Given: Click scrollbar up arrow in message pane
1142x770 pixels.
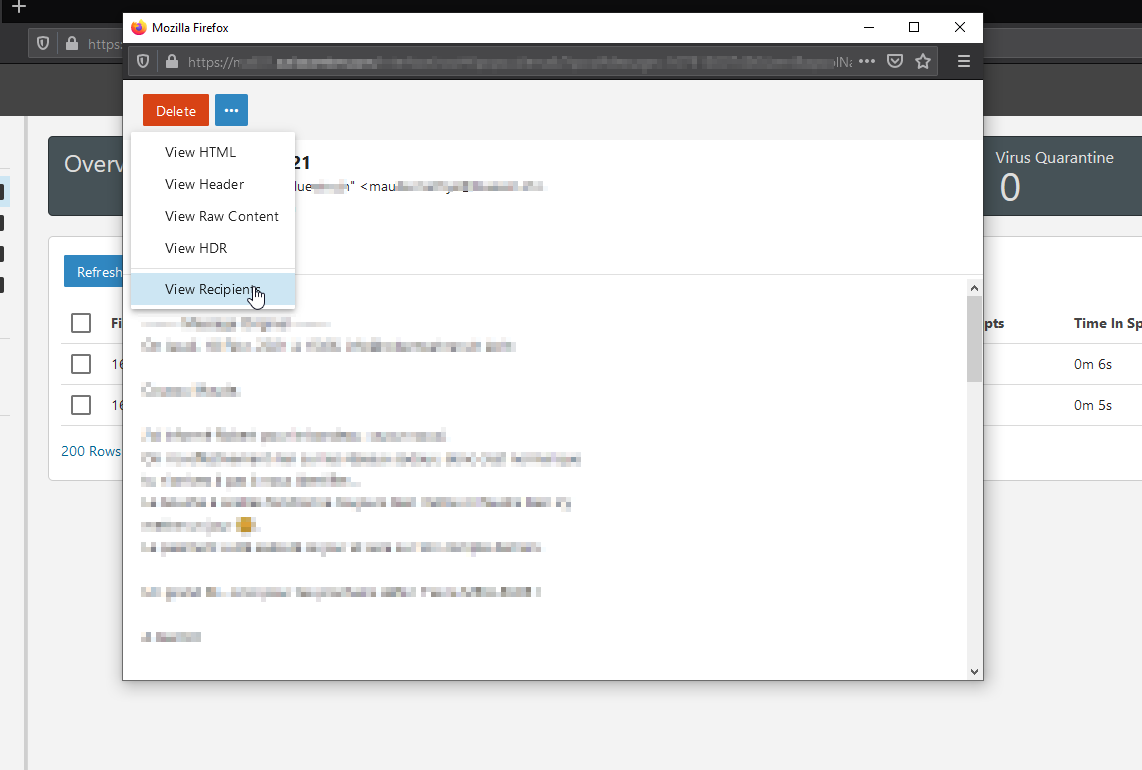Looking at the screenshot, I should tap(974, 288).
